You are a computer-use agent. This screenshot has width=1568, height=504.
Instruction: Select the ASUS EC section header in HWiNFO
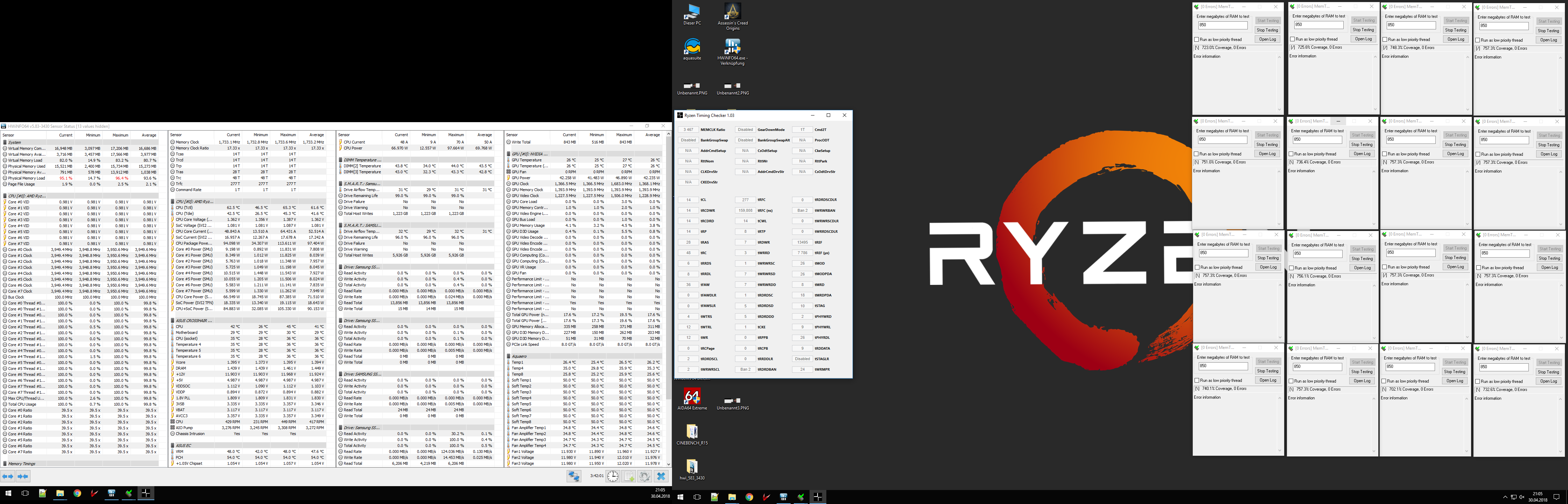tap(248, 446)
